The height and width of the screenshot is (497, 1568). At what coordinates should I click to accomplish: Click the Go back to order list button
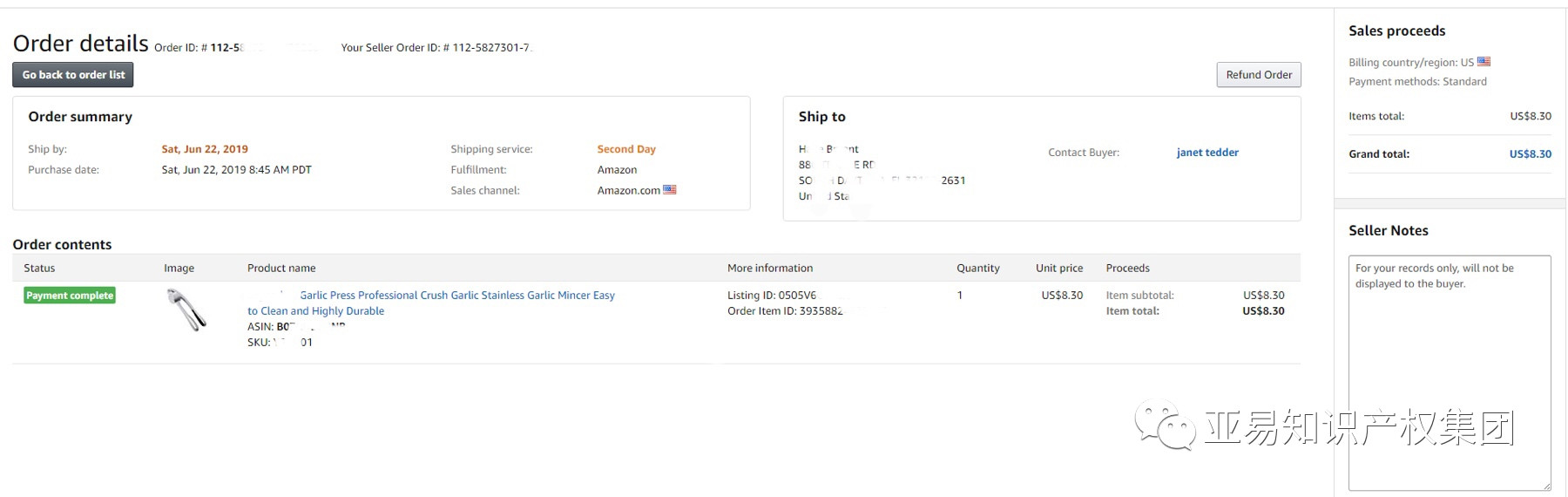tap(73, 75)
